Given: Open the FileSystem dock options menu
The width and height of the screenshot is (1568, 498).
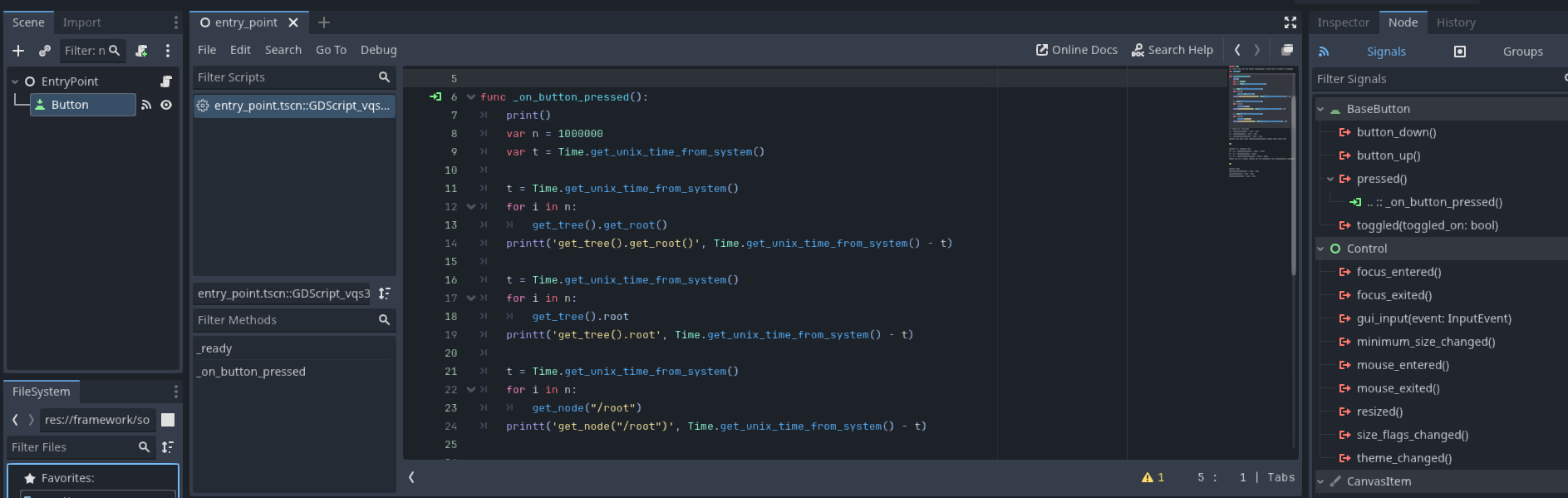Looking at the screenshot, I should click(x=175, y=392).
